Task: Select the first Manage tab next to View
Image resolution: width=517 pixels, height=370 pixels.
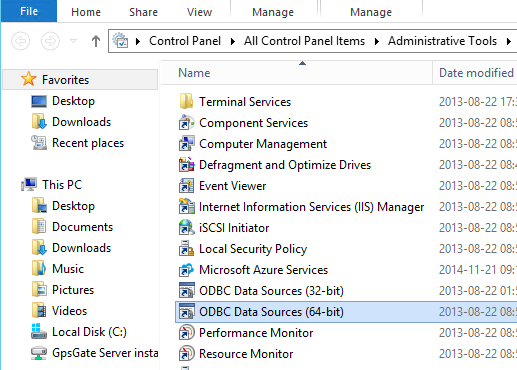Action: click(273, 12)
